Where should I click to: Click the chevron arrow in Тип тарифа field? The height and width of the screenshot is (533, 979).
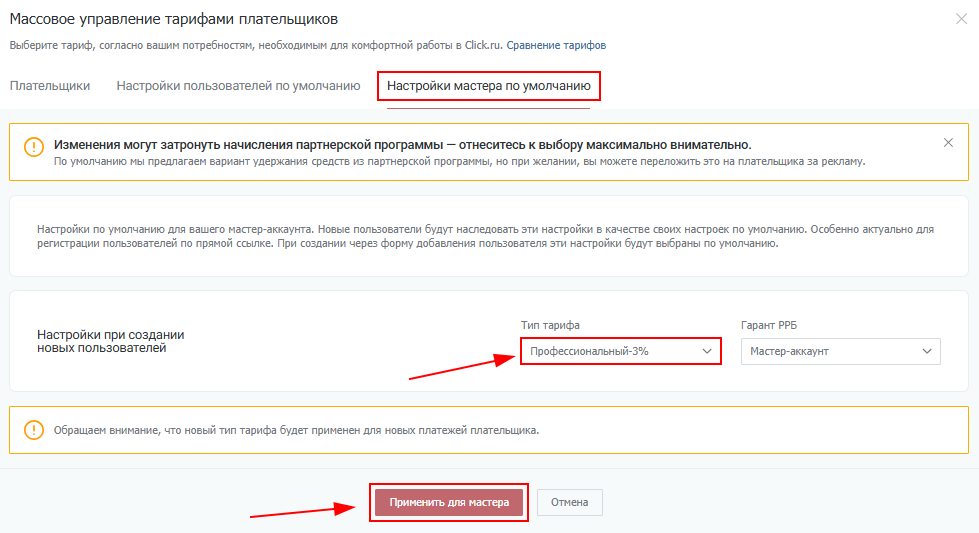coord(708,351)
